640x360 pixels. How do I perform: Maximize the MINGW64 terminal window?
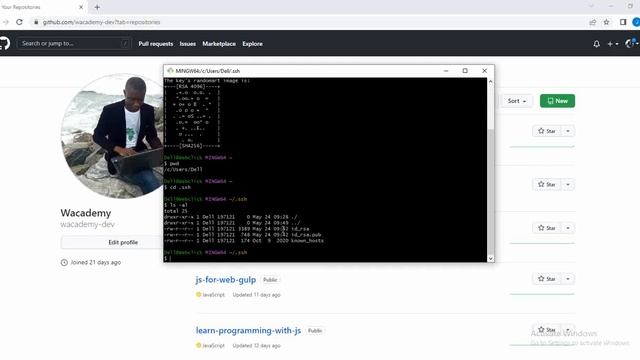tap(465, 71)
